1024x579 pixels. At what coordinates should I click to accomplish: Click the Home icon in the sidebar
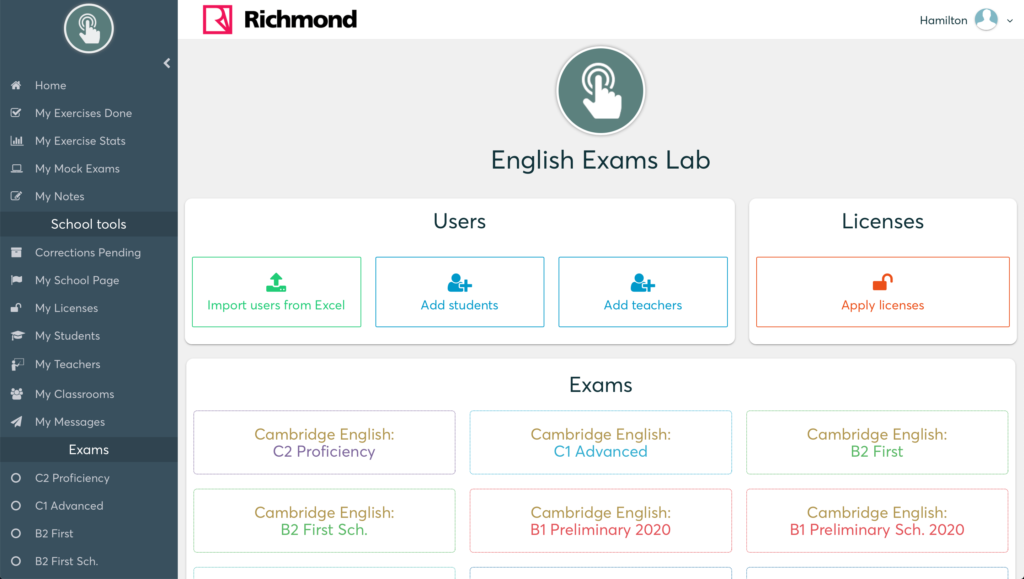tap(16, 86)
